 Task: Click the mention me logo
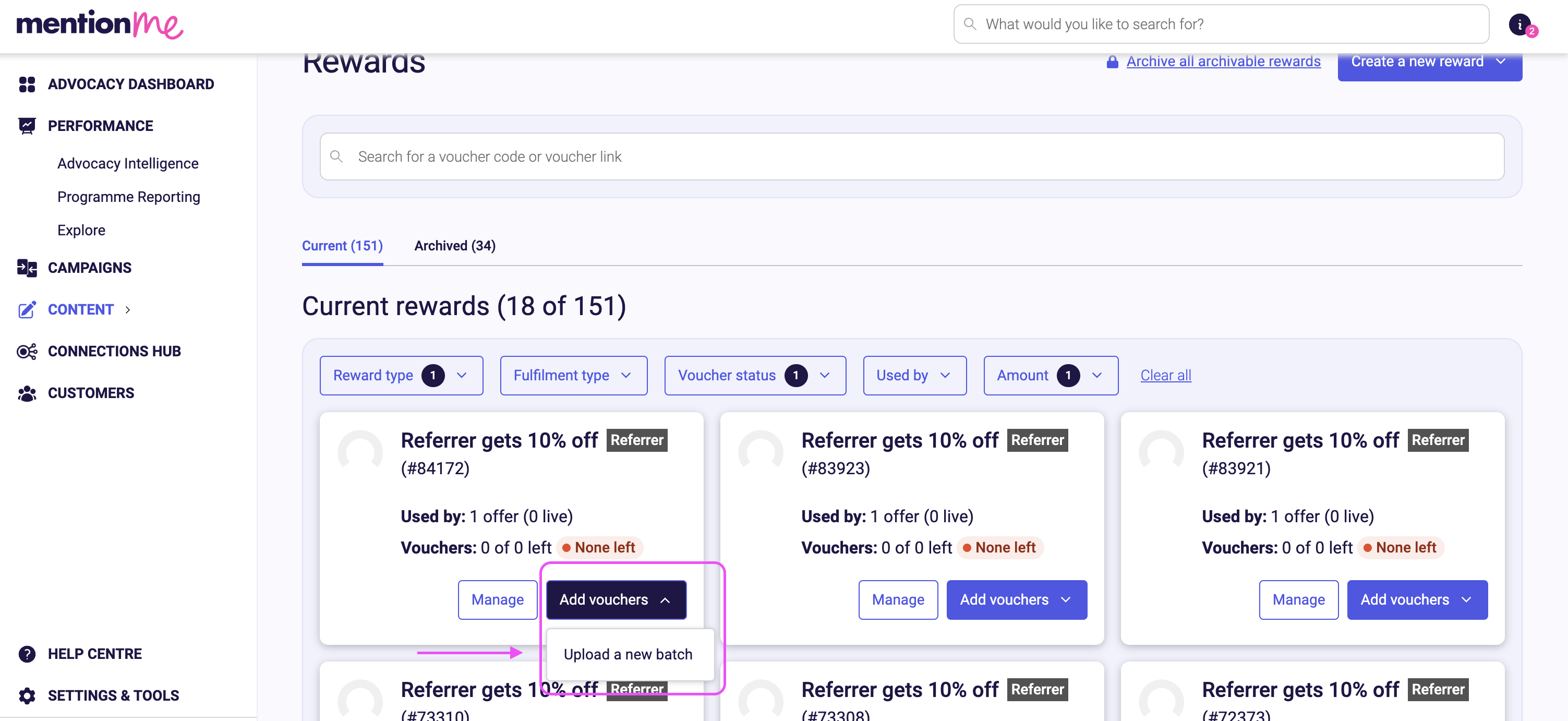[x=99, y=25]
